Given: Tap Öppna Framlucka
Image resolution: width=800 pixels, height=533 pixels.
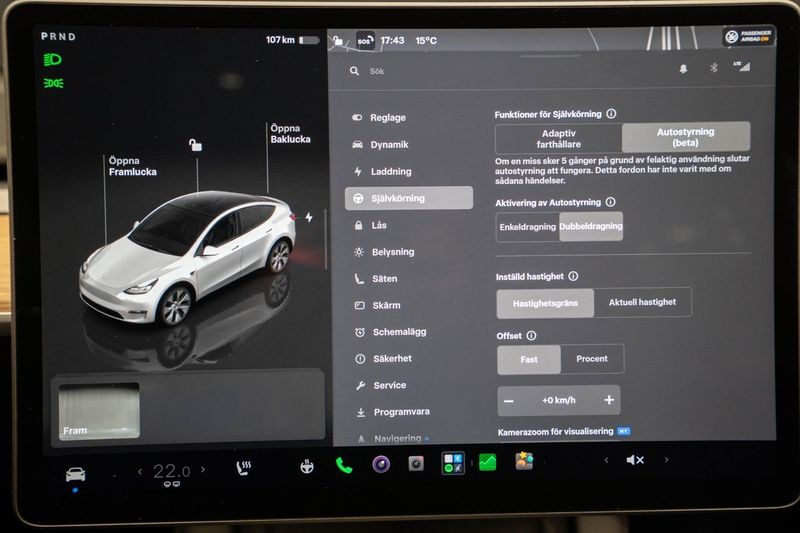Looking at the screenshot, I should click(x=133, y=166).
